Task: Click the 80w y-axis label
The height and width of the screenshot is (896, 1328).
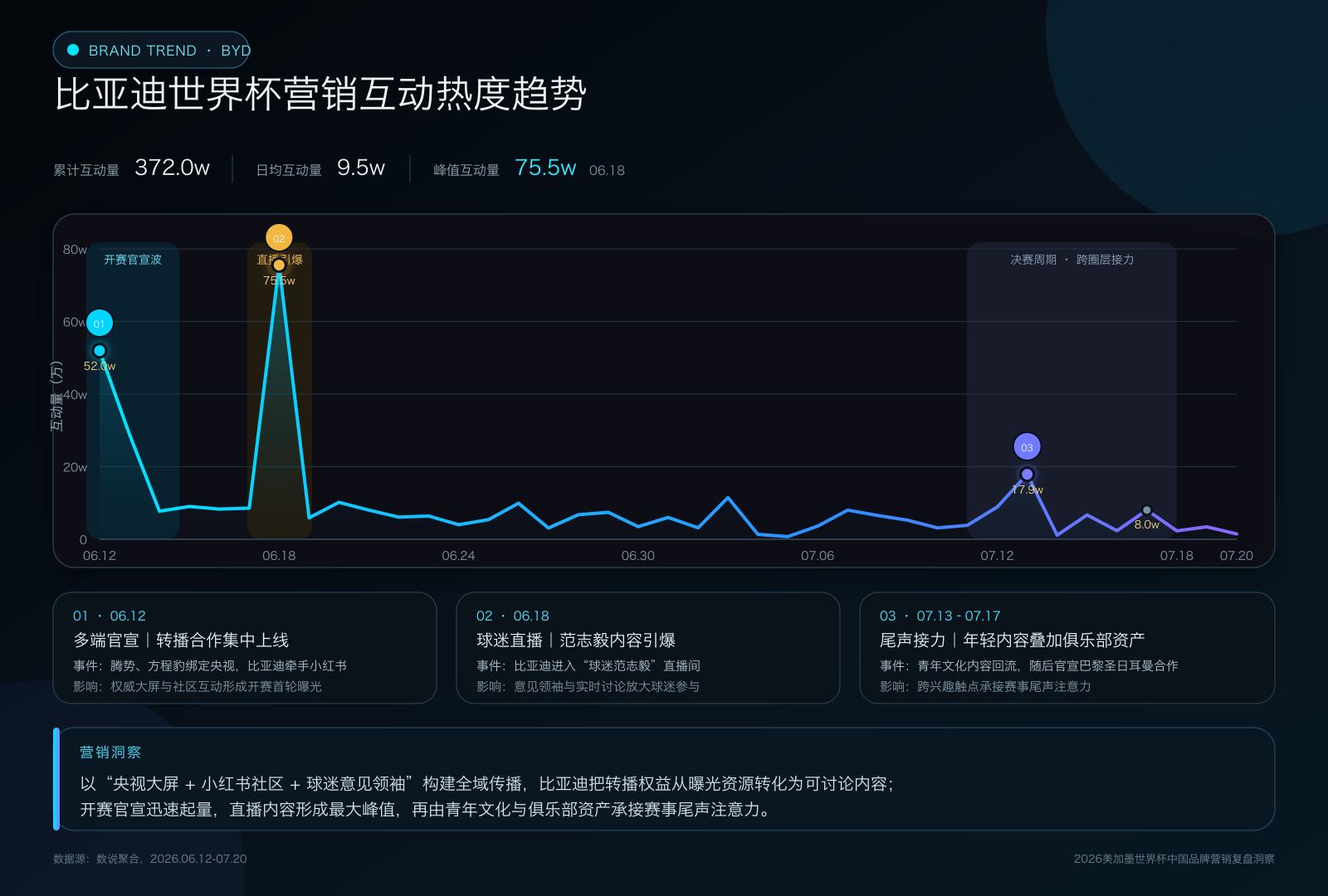Action: pyautogui.click(x=75, y=250)
